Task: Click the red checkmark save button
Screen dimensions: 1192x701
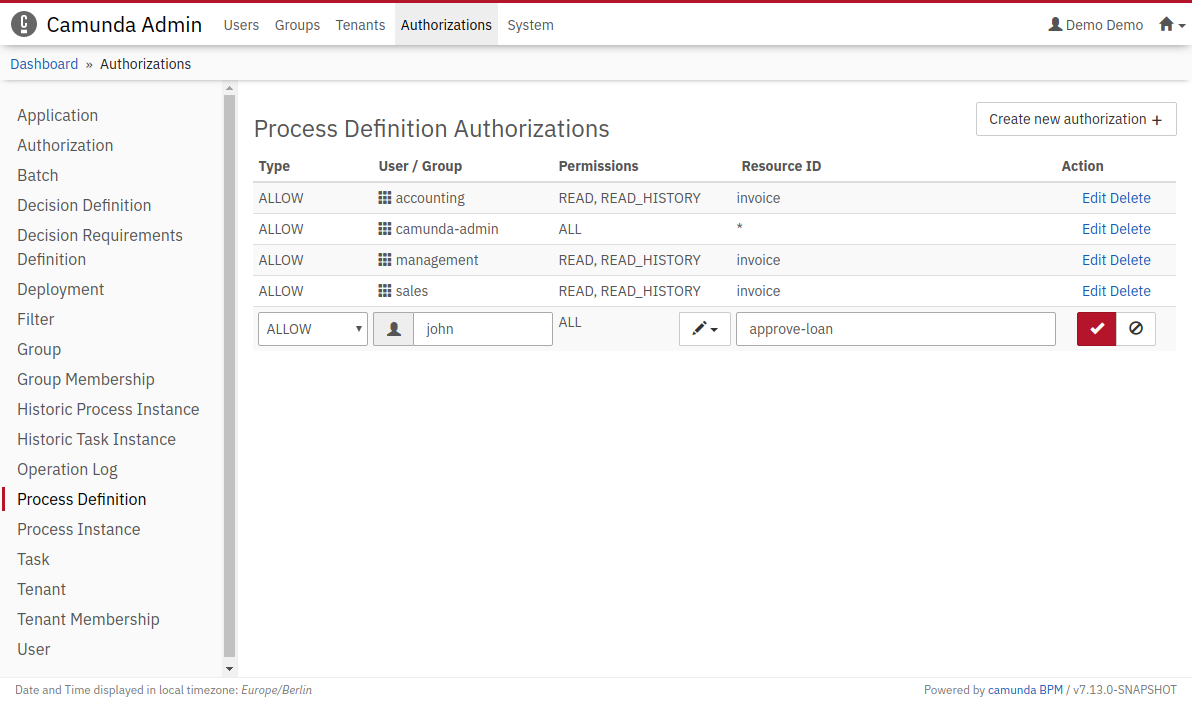Action: (x=1096, y=329)
